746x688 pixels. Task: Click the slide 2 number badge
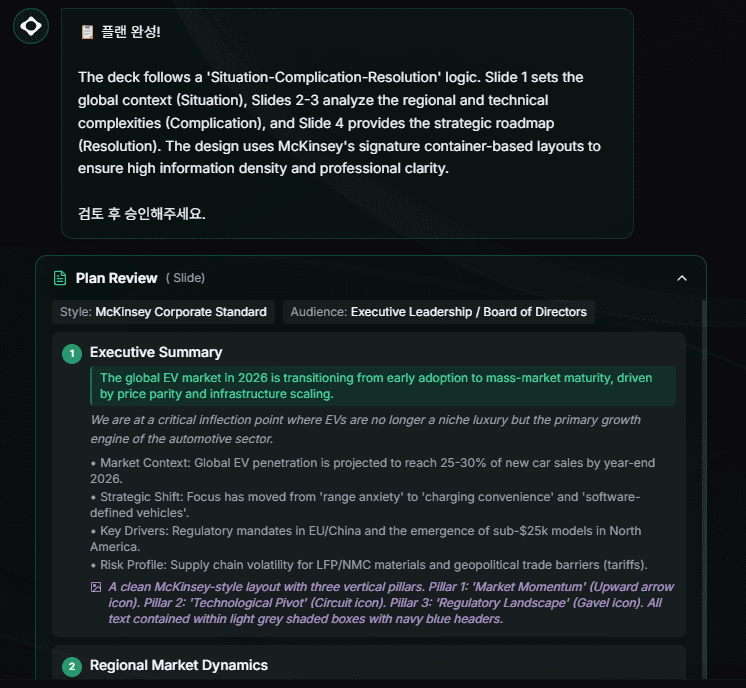[71, 666]
